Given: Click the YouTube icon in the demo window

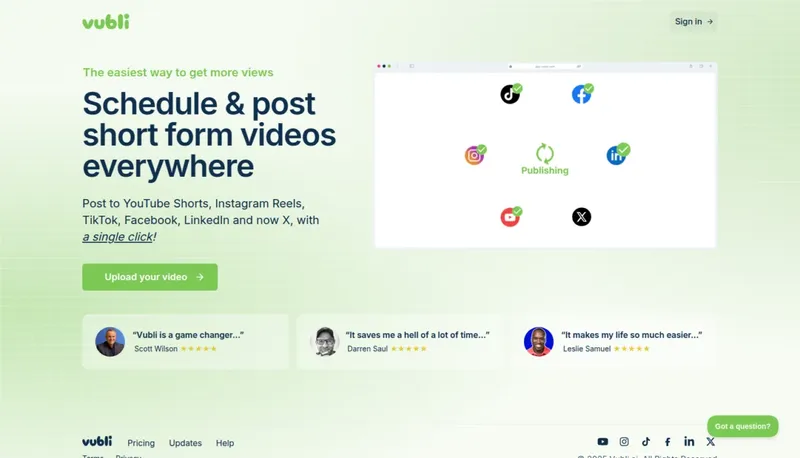Looking at the screenshot, I should point(510,217).
